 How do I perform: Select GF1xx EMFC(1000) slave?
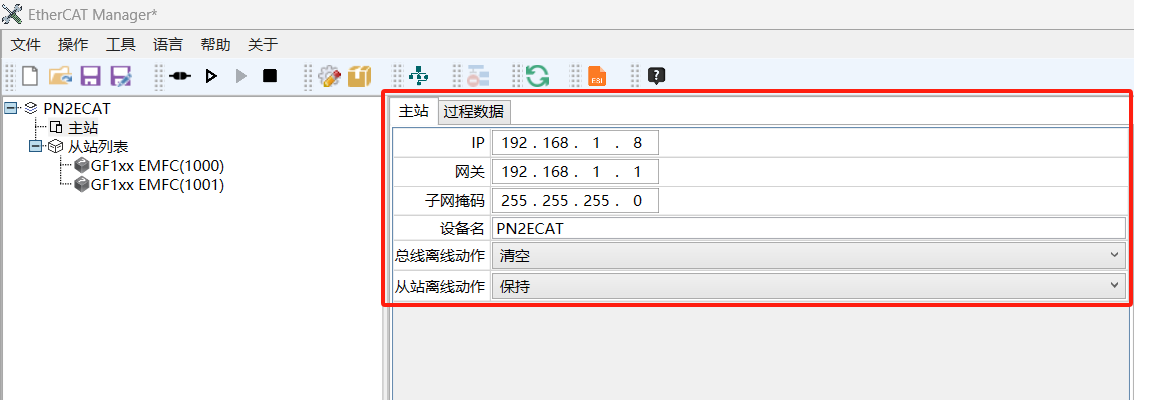(157, 165)
